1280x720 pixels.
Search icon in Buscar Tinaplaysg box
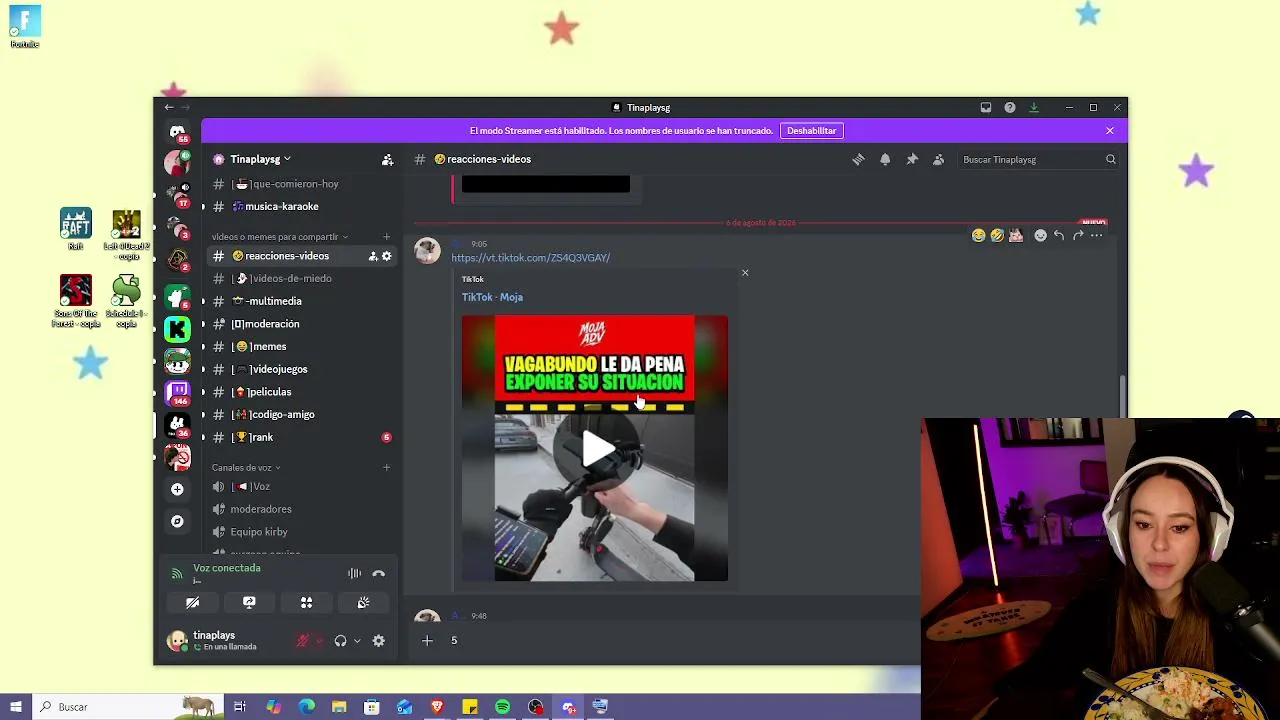coord(1110,159)
